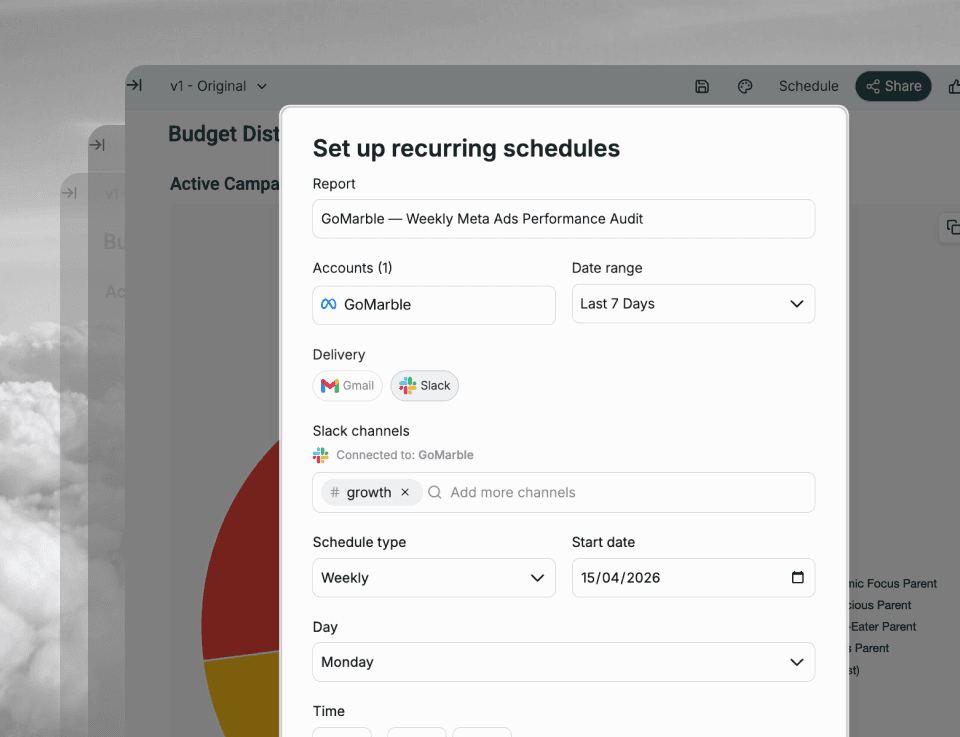Image resolution: width=960 pixels, height=737 pixels.
Task: Click the search magnifier icon in channels
Action: (435, 492)
